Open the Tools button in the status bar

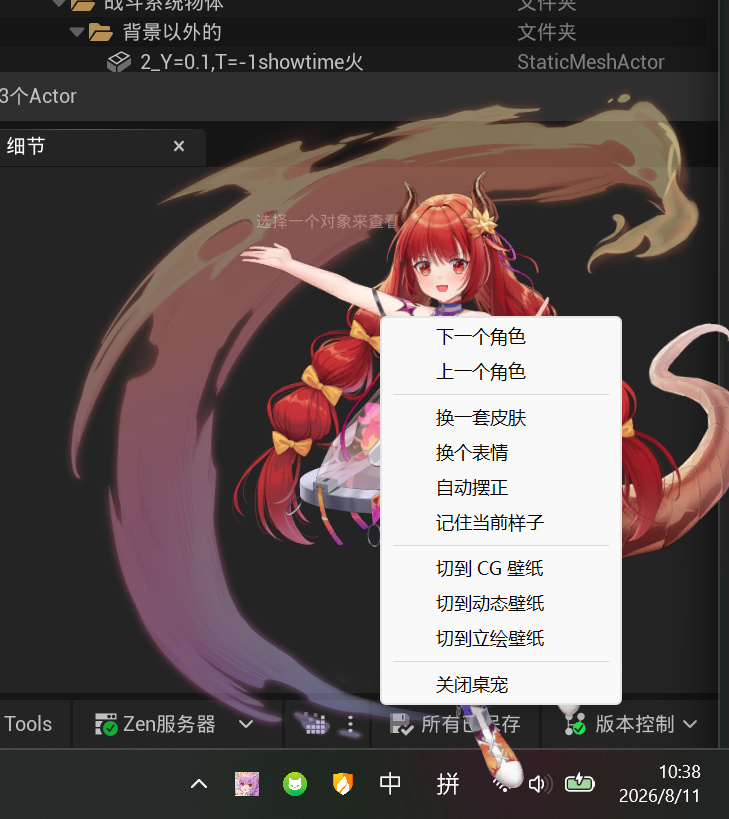[28, 724]
